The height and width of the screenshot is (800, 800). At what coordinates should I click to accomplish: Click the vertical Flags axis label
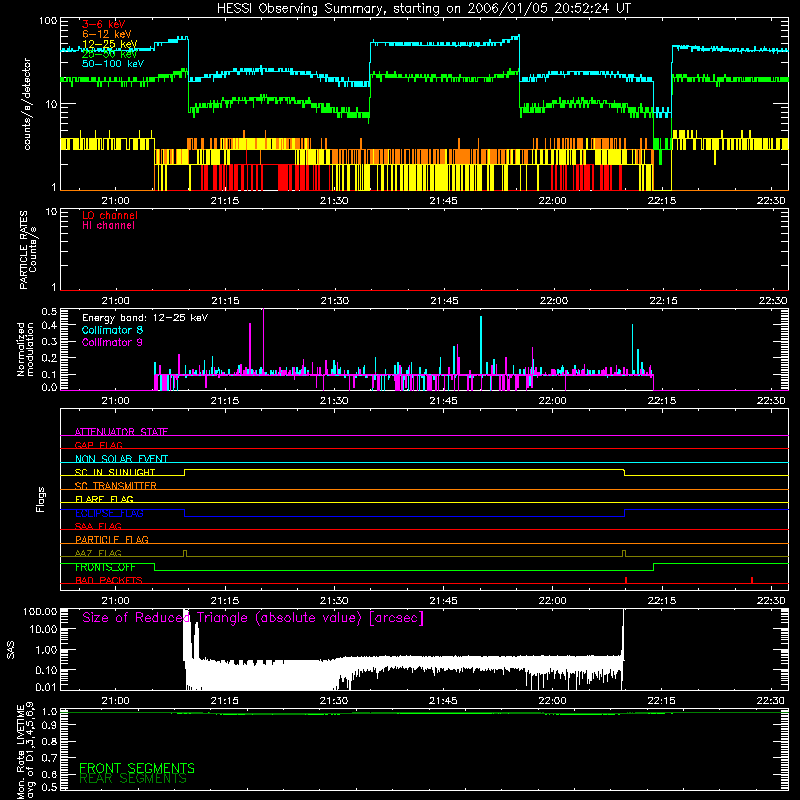point(40,499)
